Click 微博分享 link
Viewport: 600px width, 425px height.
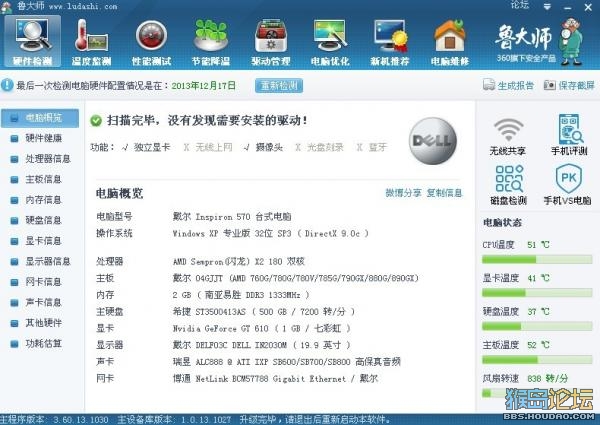point(403,193)
